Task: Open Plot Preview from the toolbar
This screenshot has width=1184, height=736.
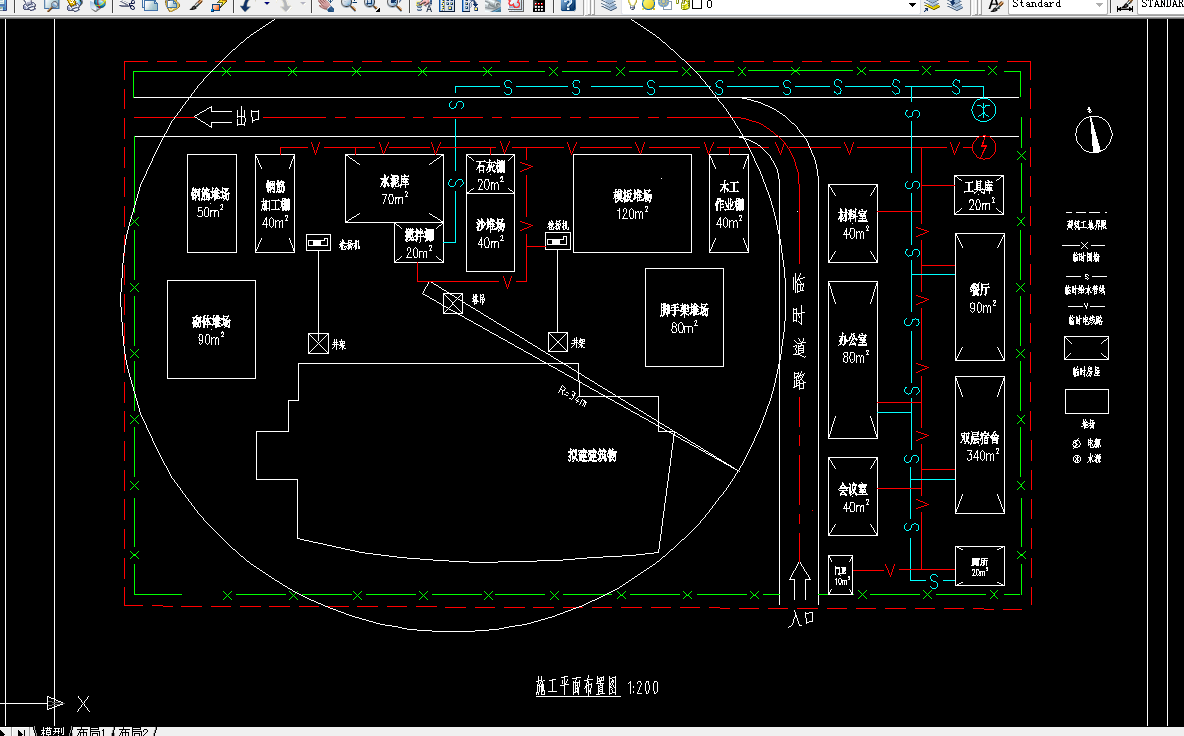Action: point(51,5)
